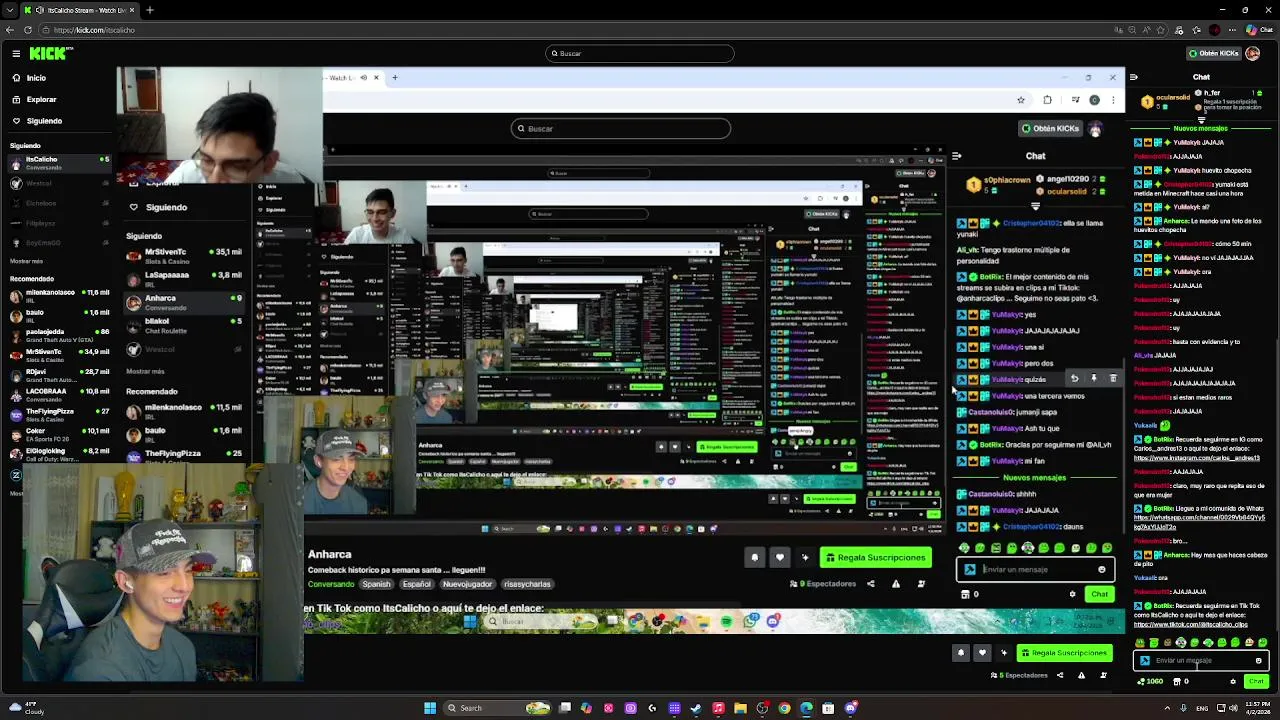Expand the leaderboard chevron in the streamed video chat
The image size is (1280, 720).
click(1035, 206)
